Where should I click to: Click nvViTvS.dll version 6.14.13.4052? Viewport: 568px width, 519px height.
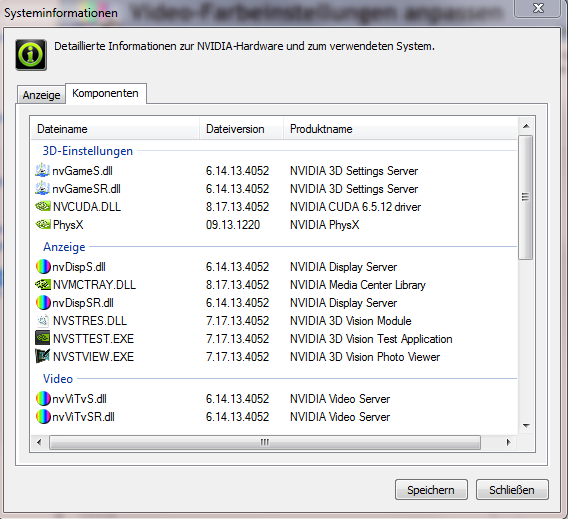[237, 399]
